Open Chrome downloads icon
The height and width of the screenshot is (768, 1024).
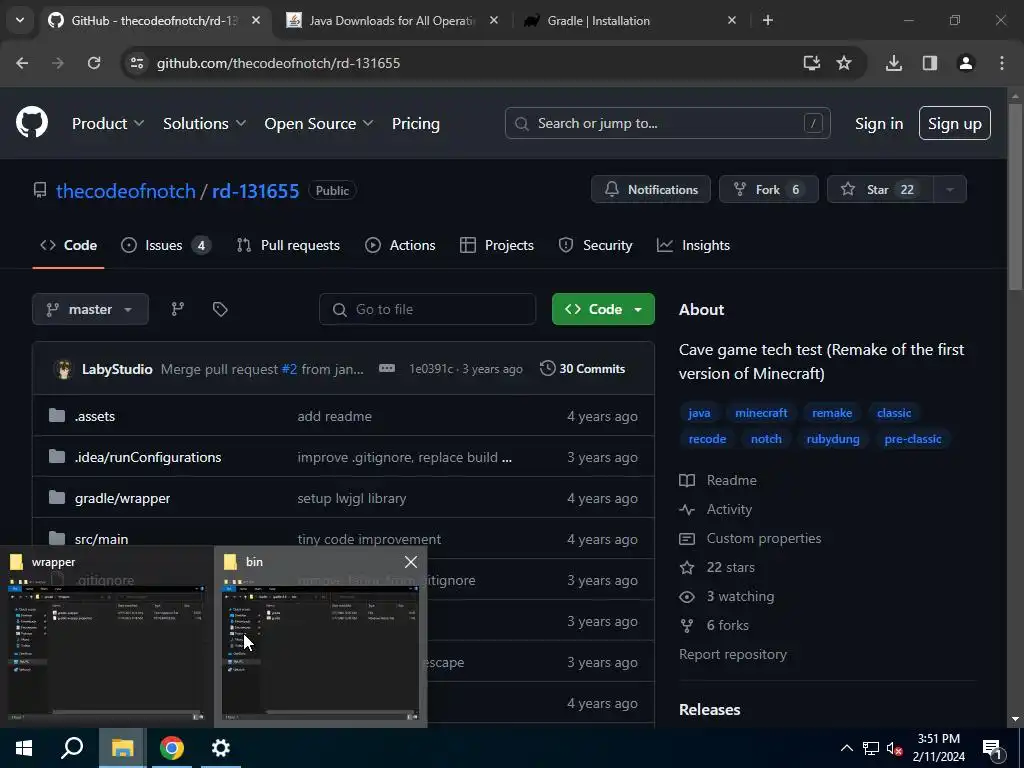[x=894, y=63]
